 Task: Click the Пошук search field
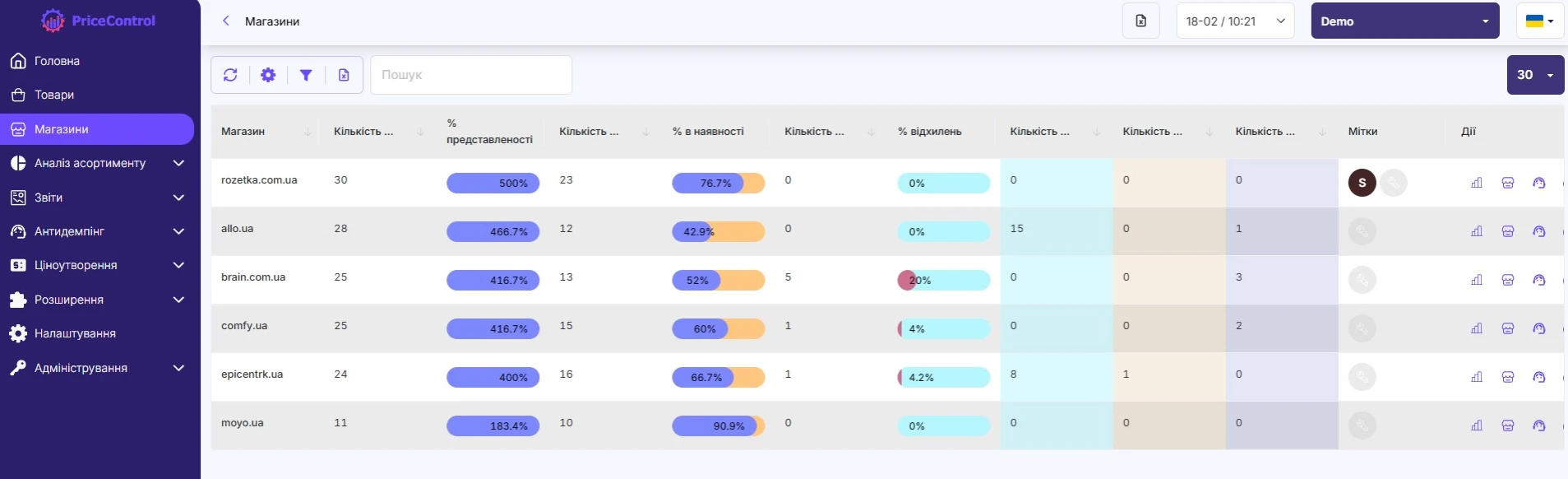pos(471,75)
